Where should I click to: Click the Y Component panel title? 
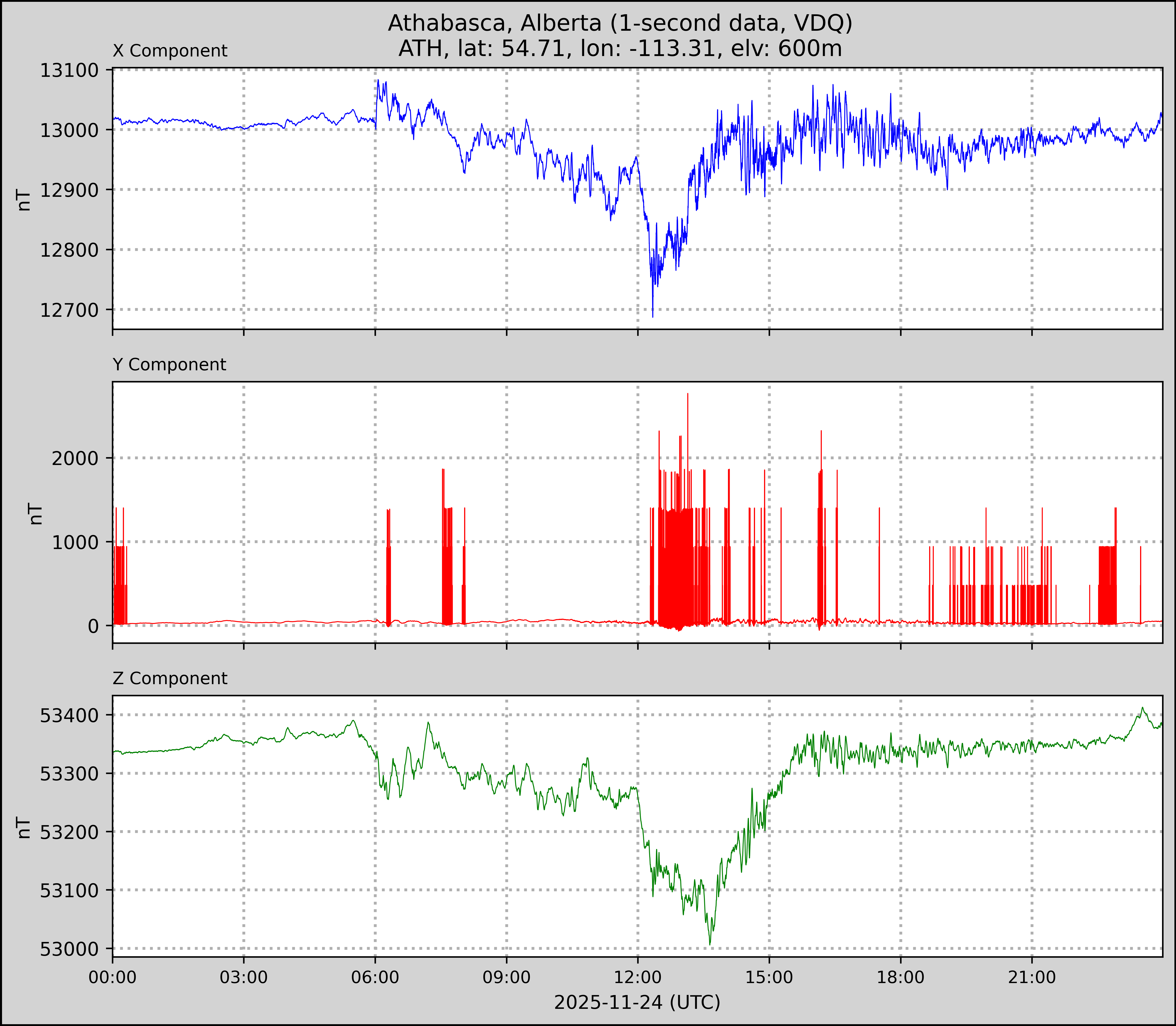click(x=169, y=365)
